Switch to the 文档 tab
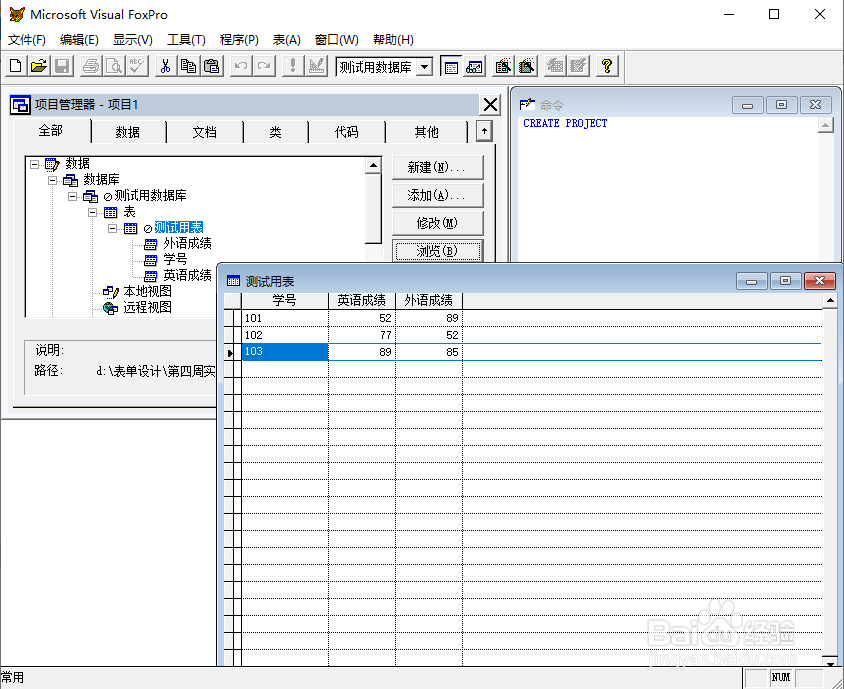This screenshot has height=689, width=844. 205,132
